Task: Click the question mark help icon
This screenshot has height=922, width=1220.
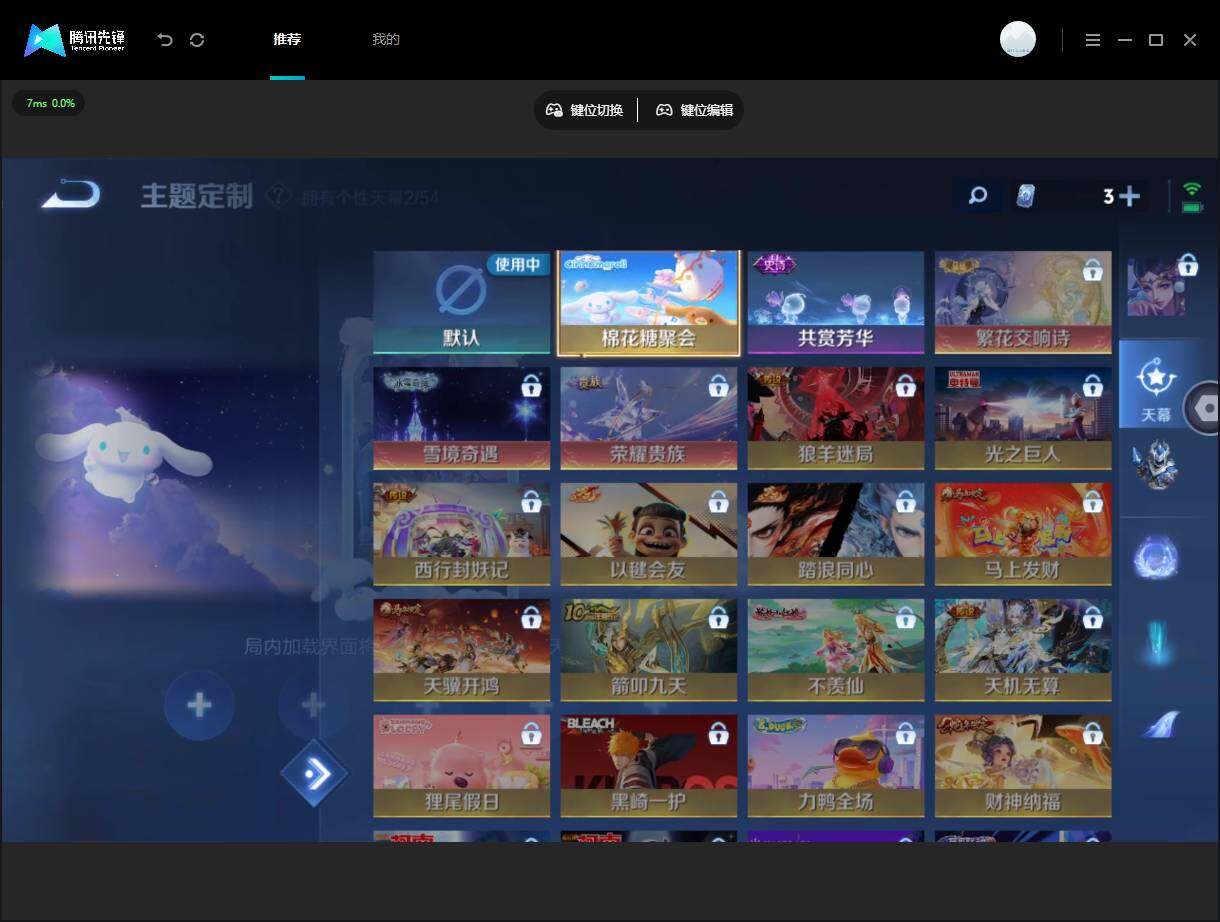Action: (278, 197)
